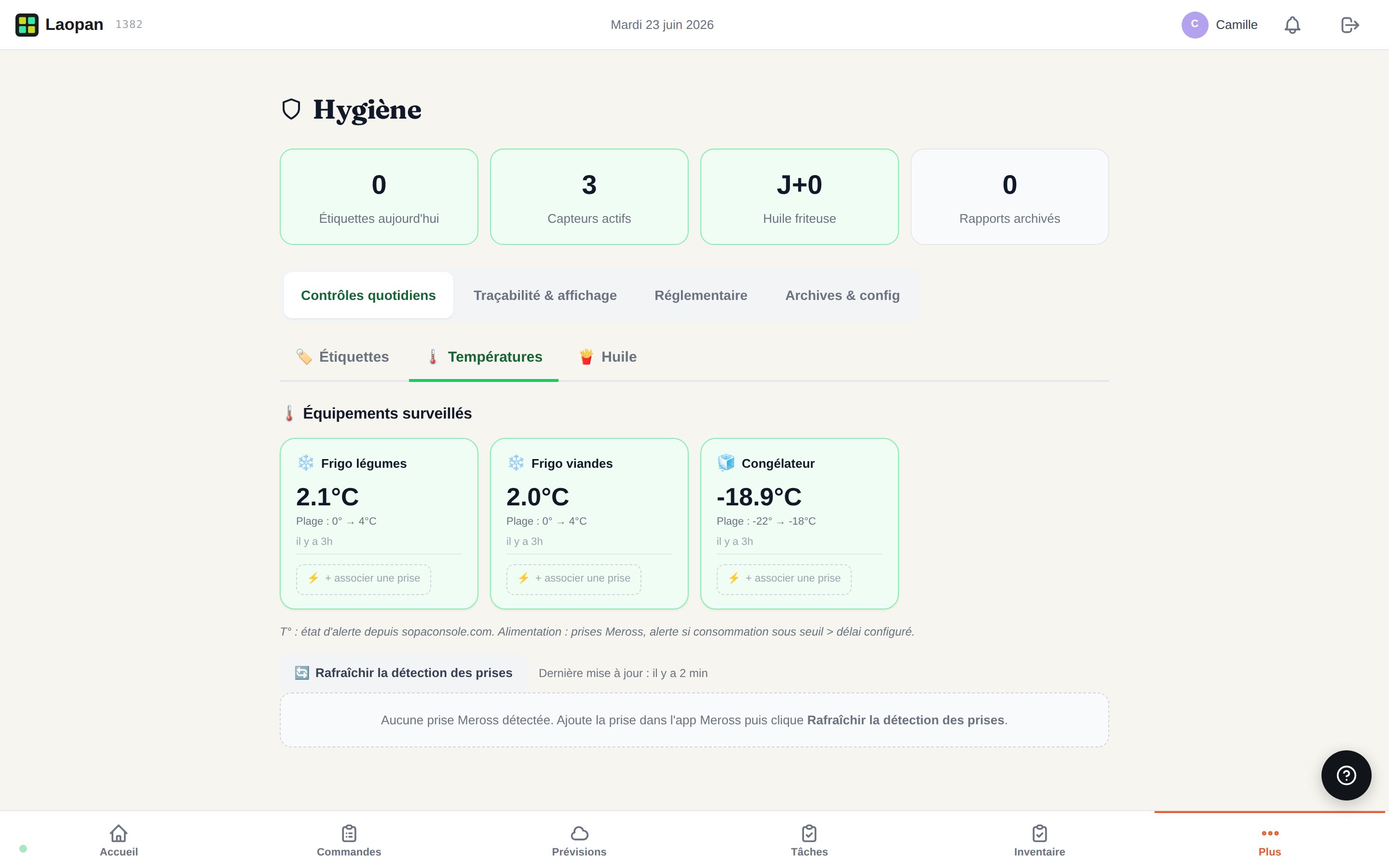Click the Commandes label in bottom bar
The width and height of the screenshot is (1389, 868).
click(349, 852)
